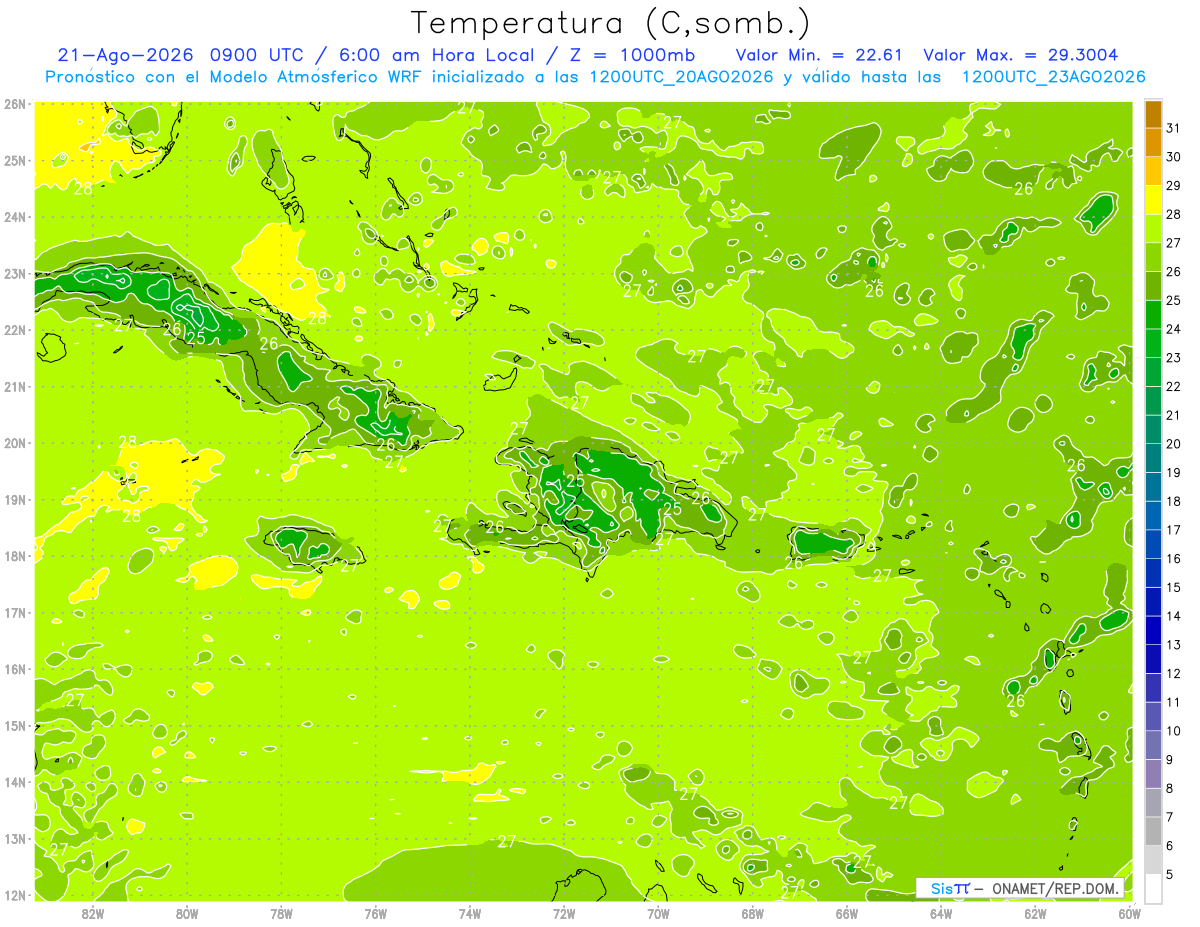
Task: Click the colorbar label '10'
Action: click(x=1174, y=731)
